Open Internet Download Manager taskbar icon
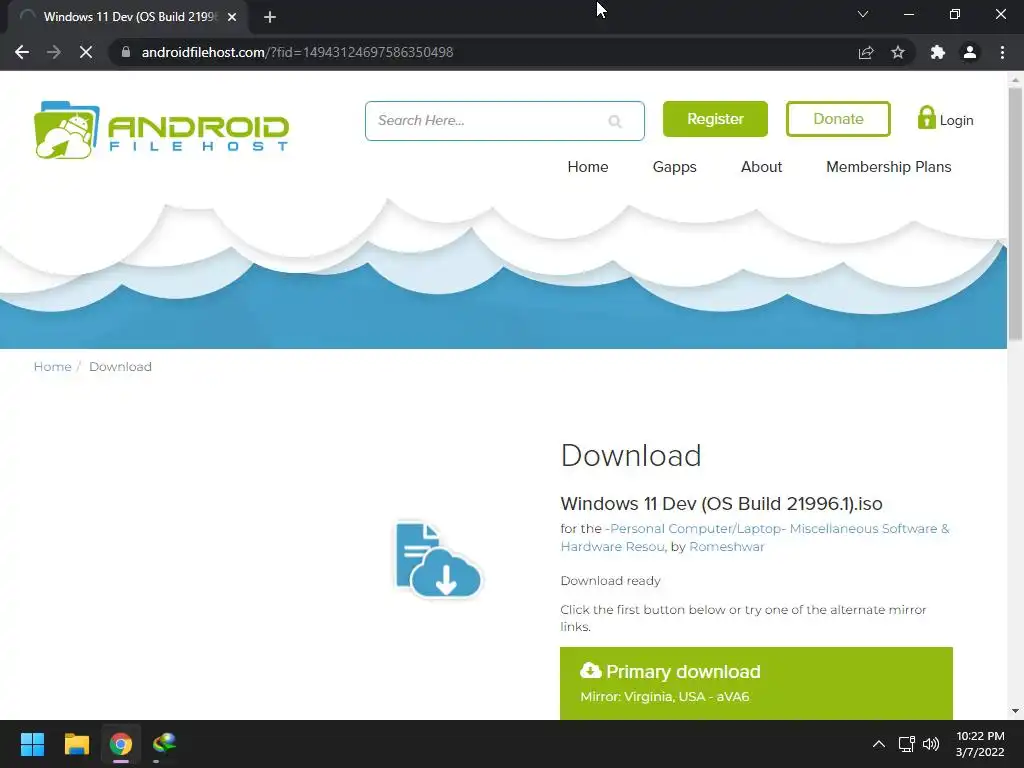1024x768 pixels. (x=165, y=744)
